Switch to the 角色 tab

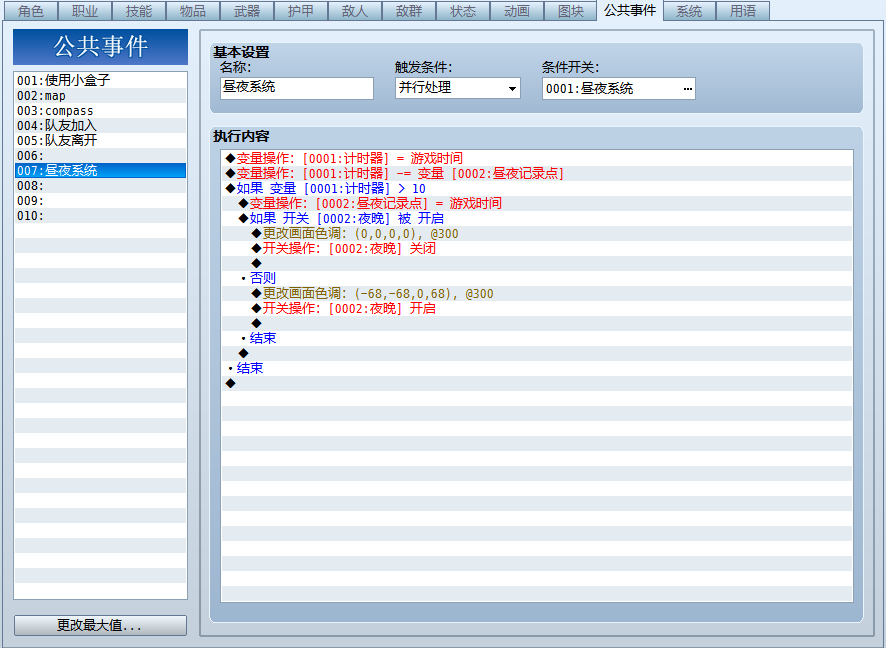(31, 11)
